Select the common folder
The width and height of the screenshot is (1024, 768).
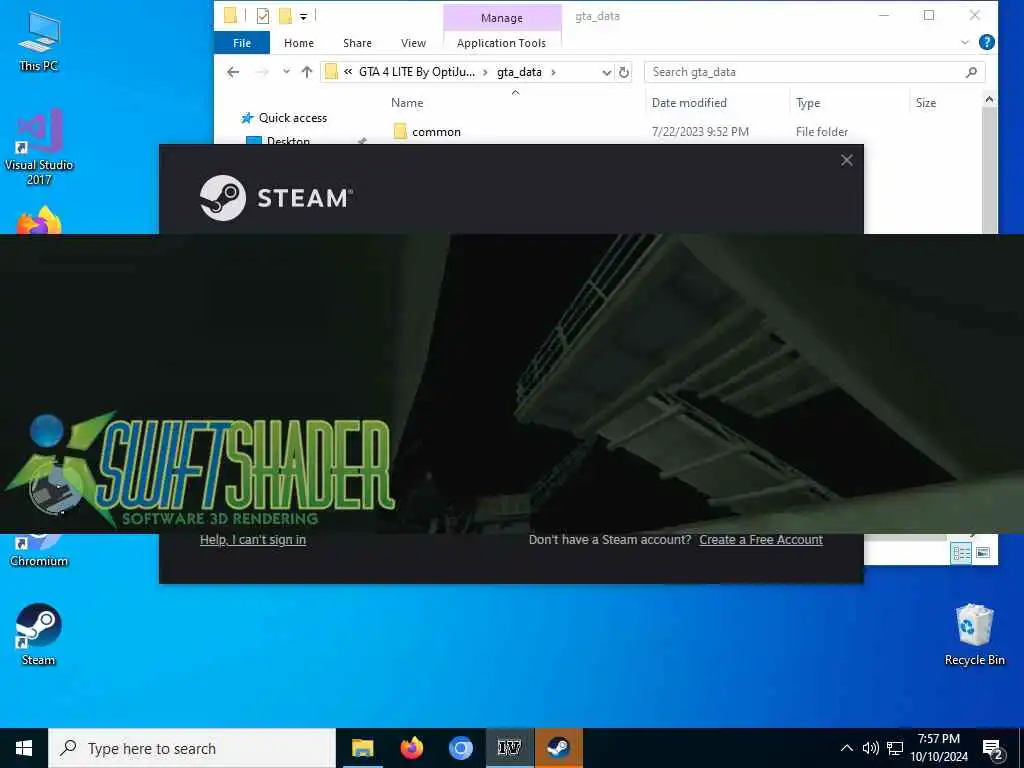[436, 132]
